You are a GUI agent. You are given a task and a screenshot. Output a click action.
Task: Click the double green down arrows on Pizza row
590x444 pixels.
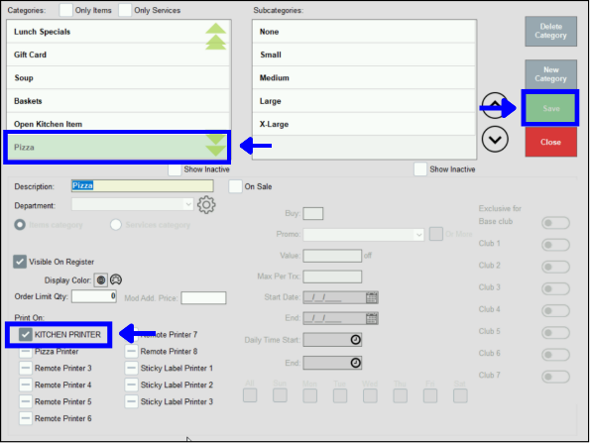click(x=216, y=146)
